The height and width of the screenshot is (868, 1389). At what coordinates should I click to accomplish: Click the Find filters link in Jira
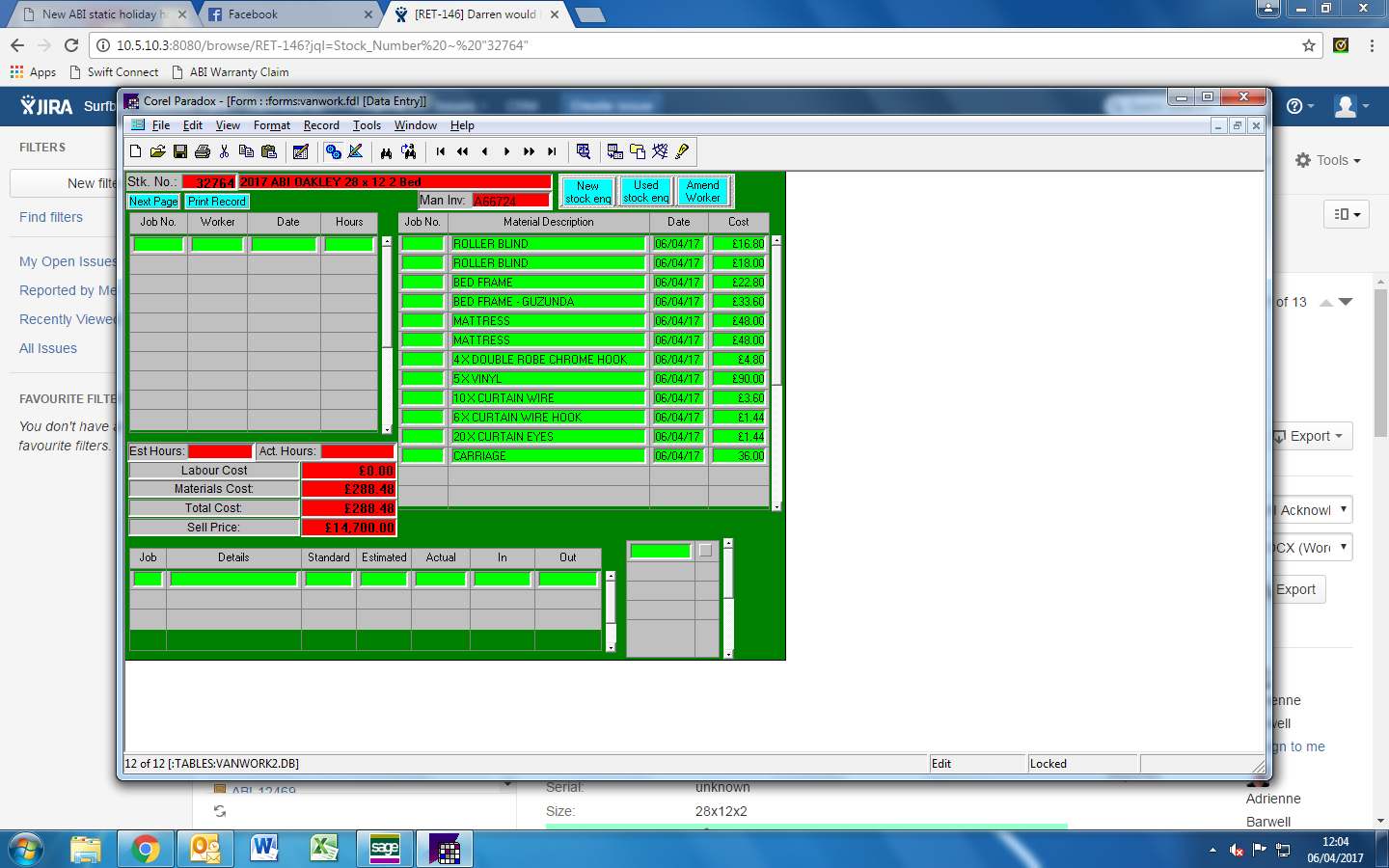click(51, 217)
